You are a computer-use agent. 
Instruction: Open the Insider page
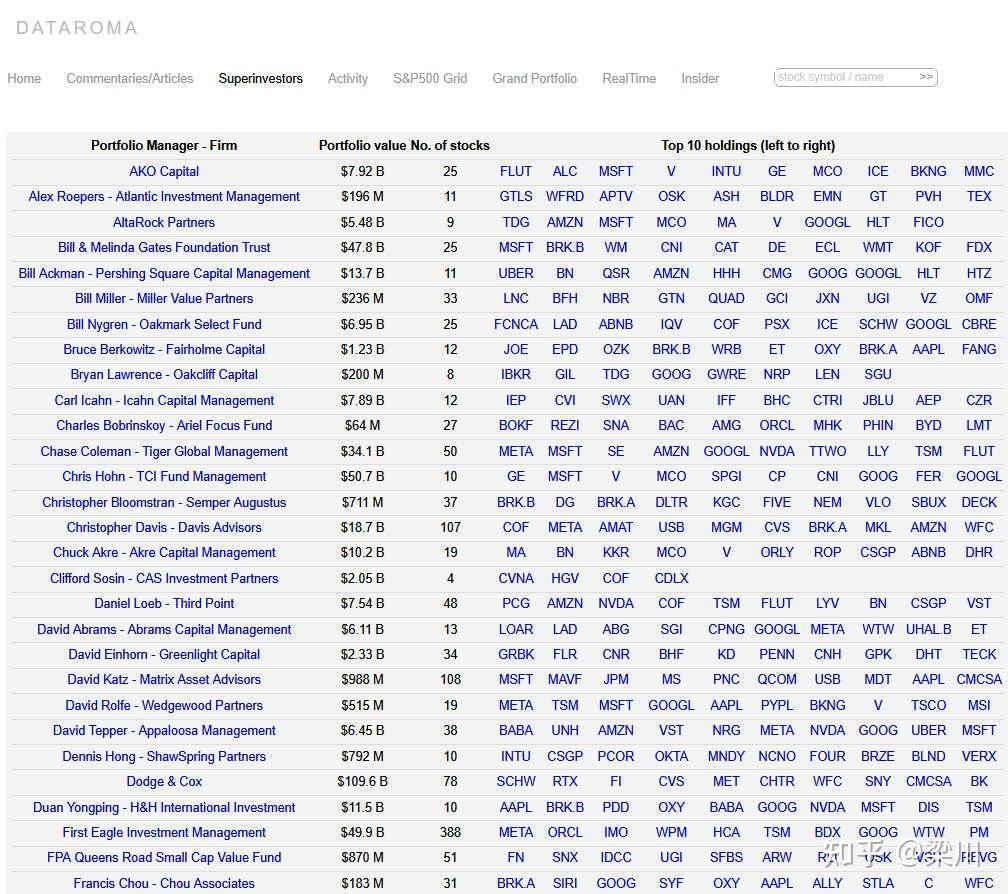700,78
